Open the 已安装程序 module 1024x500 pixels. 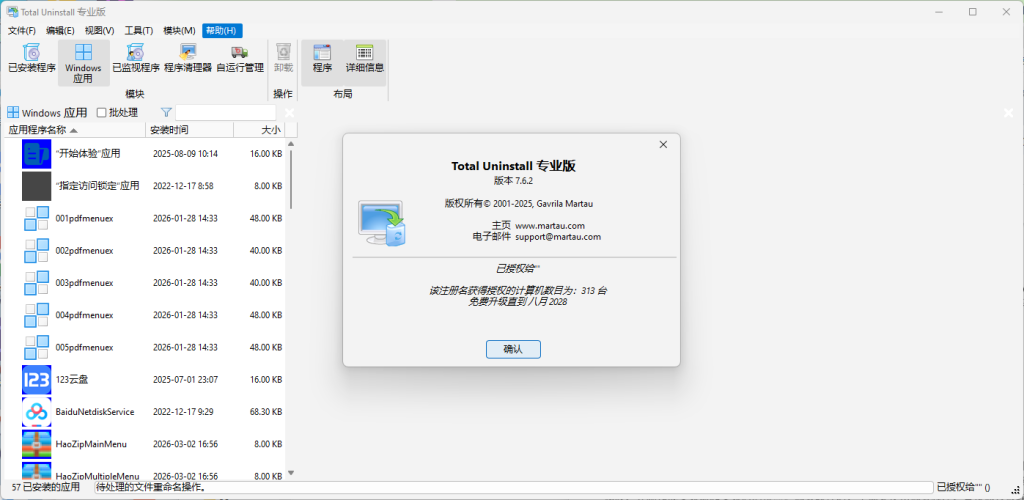(x=31, y=58)
